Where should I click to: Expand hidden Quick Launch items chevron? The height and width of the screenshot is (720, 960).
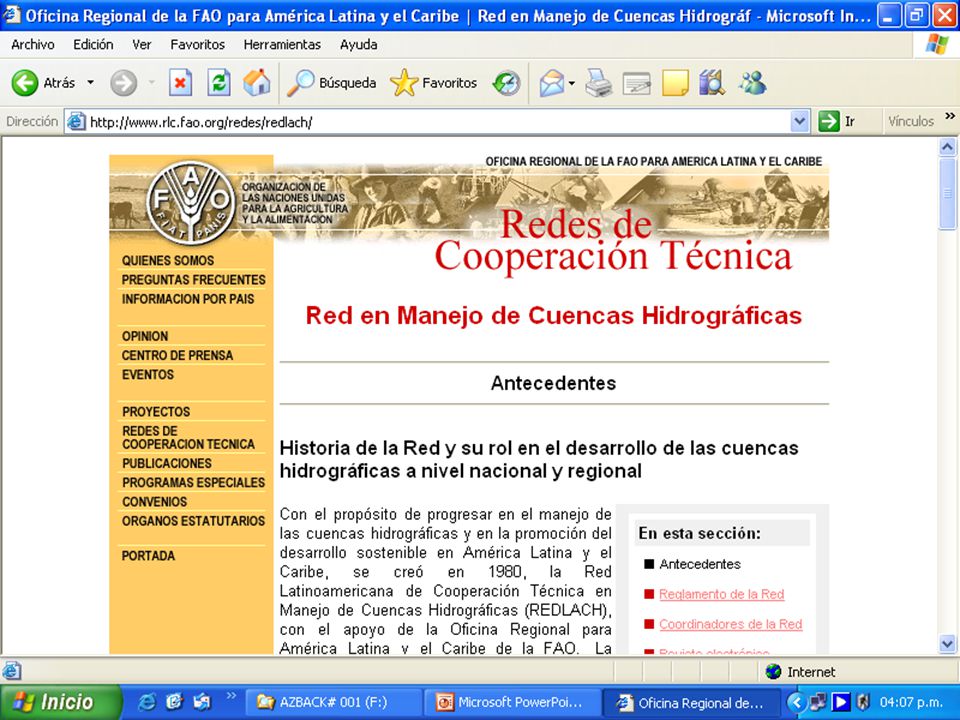click(231, 696)
